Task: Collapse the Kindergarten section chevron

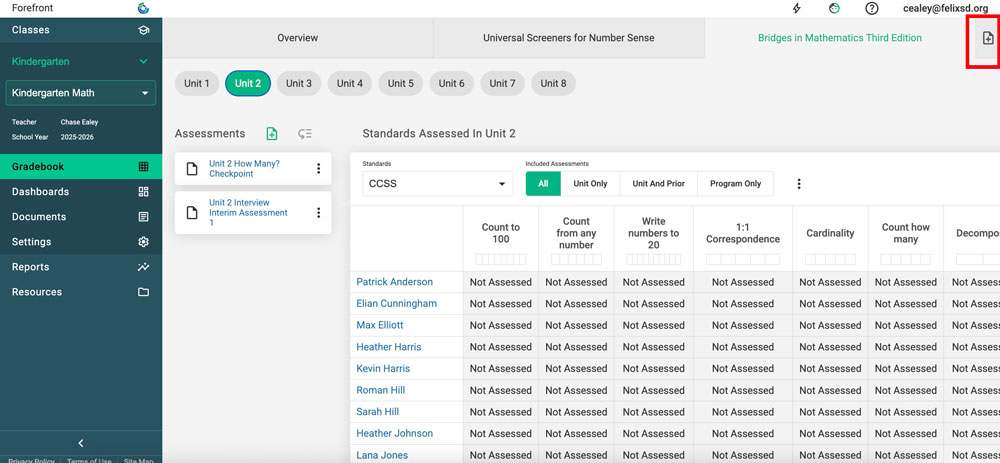Action: pos(143,62)
